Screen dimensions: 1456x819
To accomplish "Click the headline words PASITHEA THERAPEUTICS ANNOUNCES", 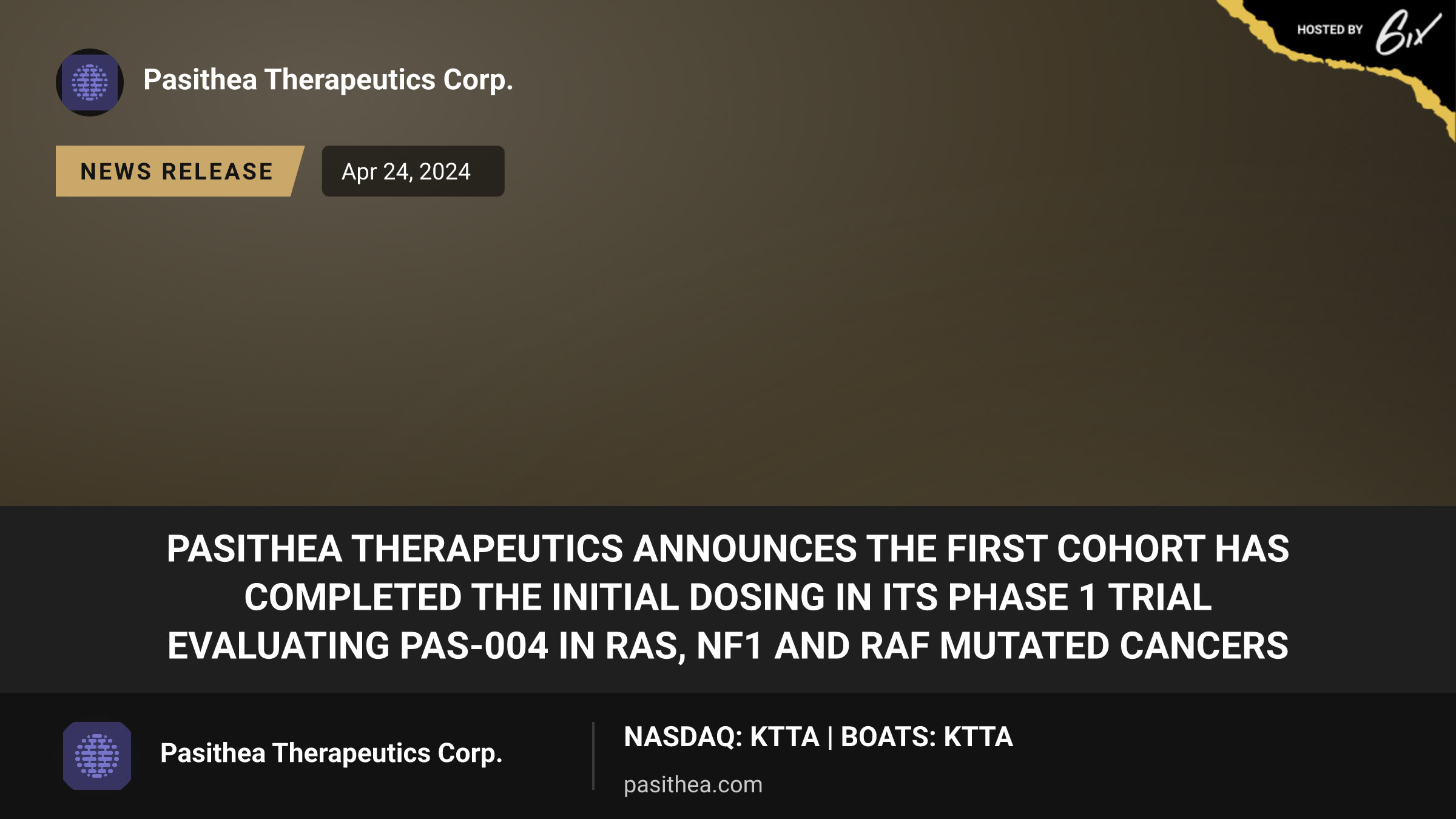I will point(511,548).
